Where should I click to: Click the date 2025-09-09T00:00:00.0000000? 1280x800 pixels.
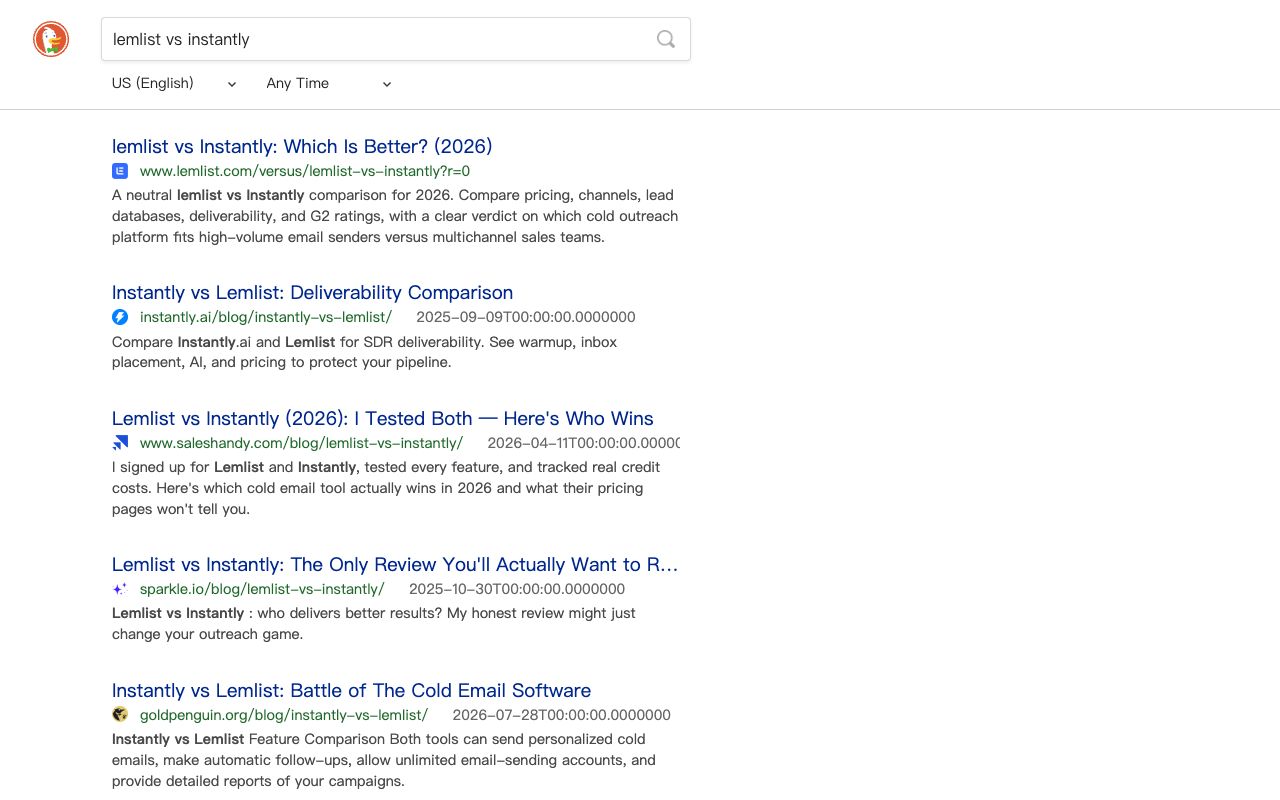(526, 317)
